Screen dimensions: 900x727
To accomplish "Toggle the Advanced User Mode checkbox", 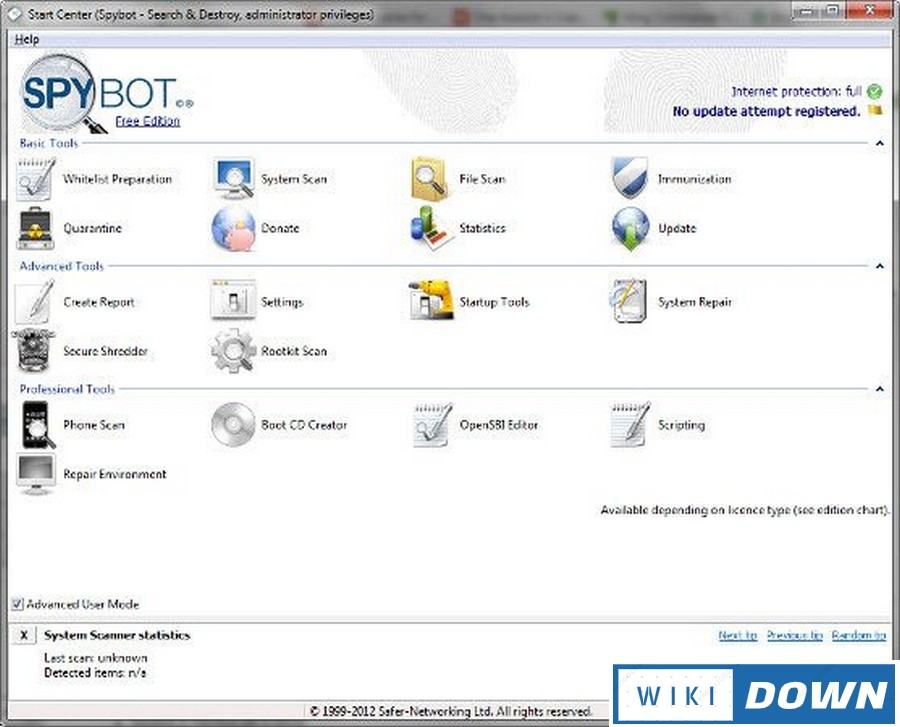I will pyautogui.click(x=17, y=604).
